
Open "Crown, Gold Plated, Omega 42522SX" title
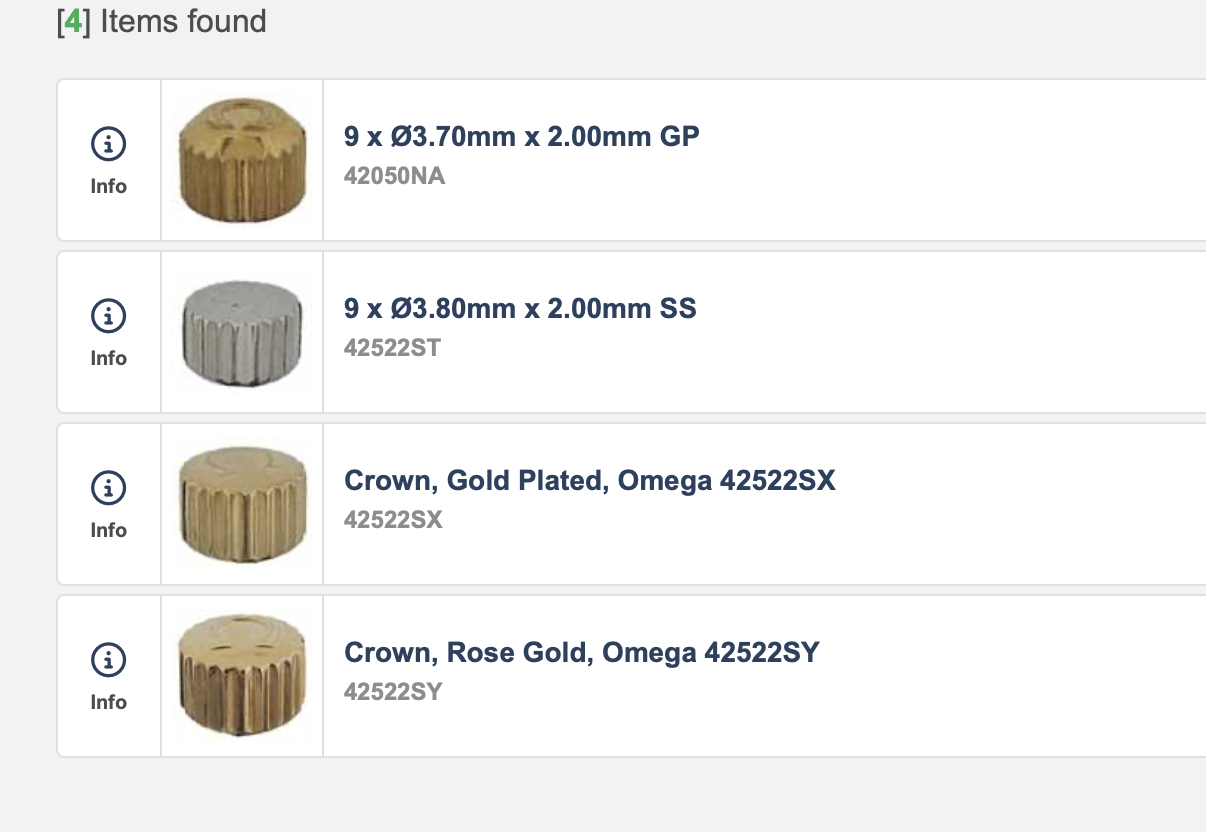click(x=589, y=481)
